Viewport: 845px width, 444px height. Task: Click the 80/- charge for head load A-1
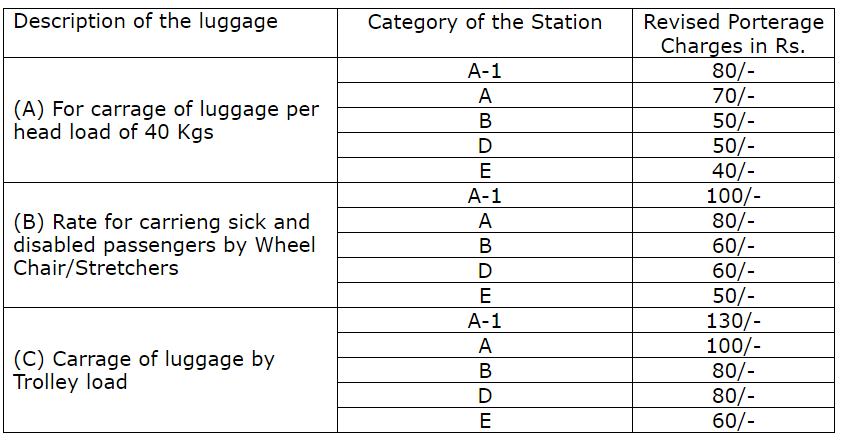pos(733,71)
